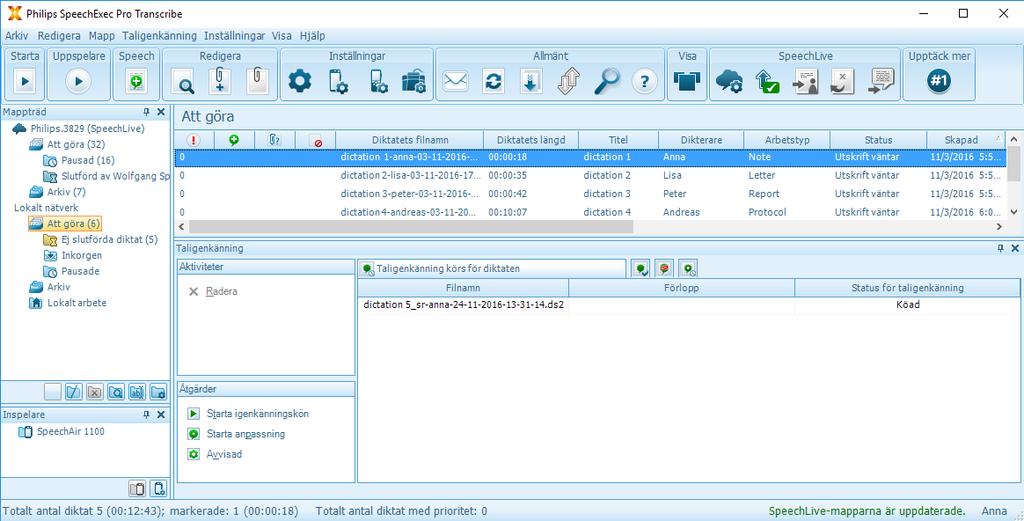Open briefcase settings icon in Inställningar

(x=414, y=82)
